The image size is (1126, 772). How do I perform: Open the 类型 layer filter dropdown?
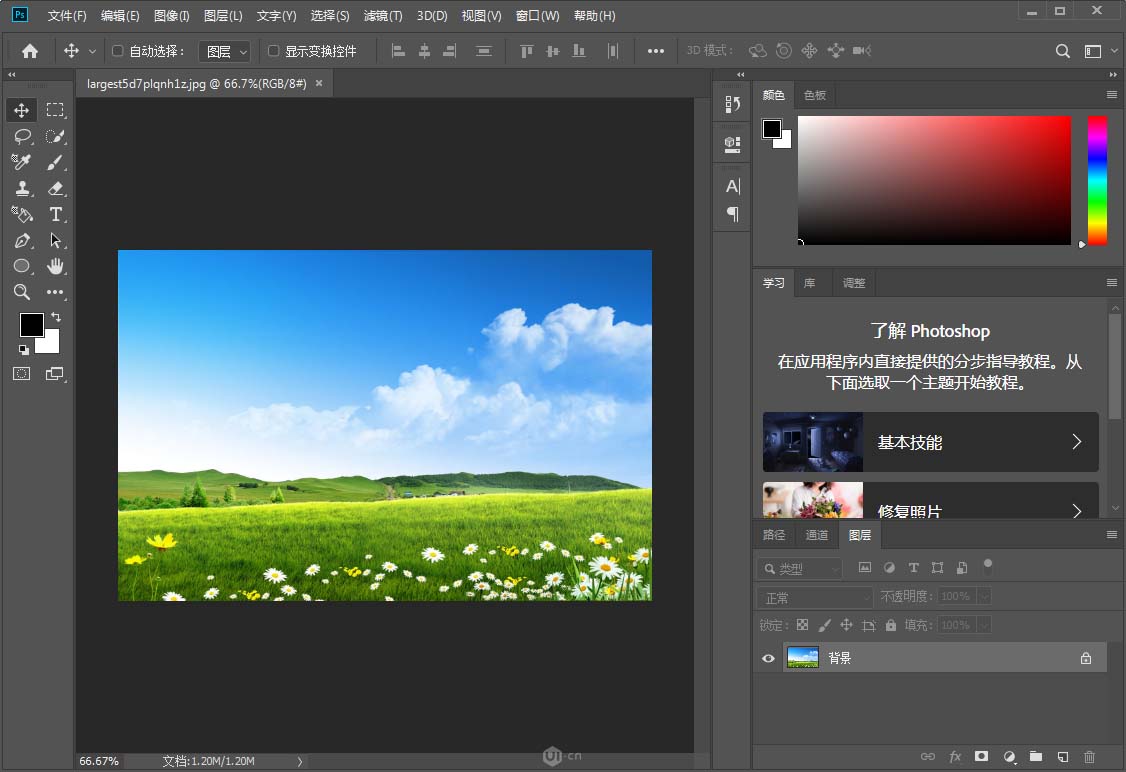[x=799, y=568]
